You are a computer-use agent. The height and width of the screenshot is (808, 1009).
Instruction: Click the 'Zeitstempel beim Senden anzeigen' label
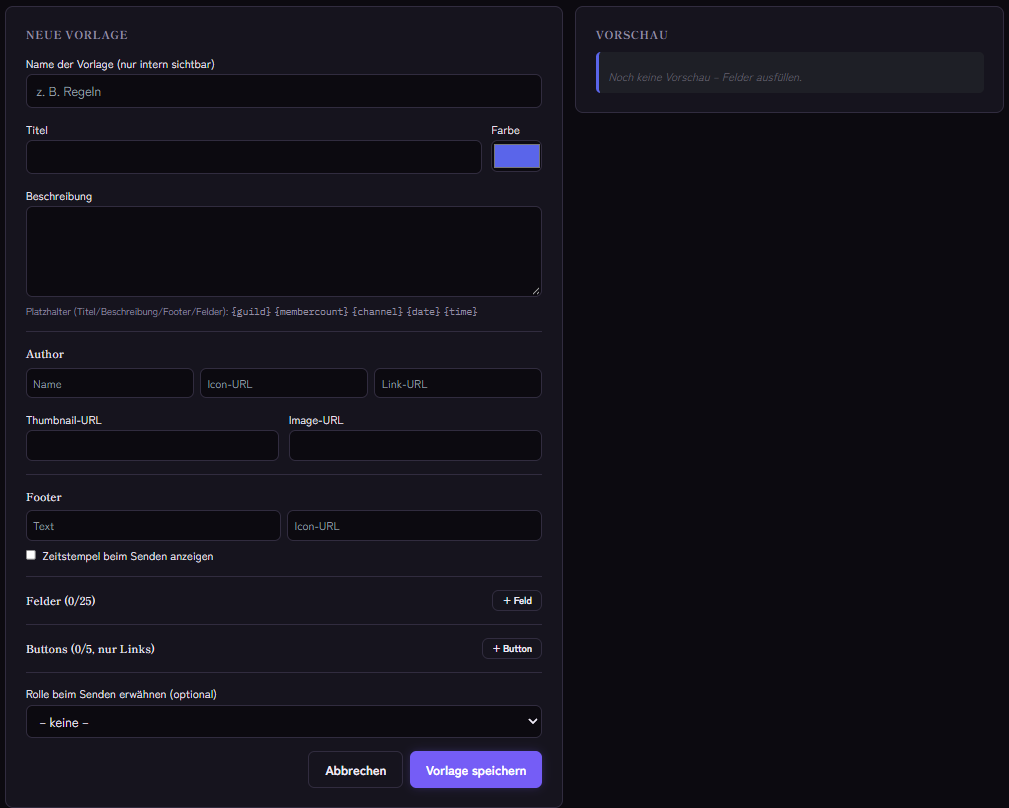pyautogui.click(x=127, y=556)
